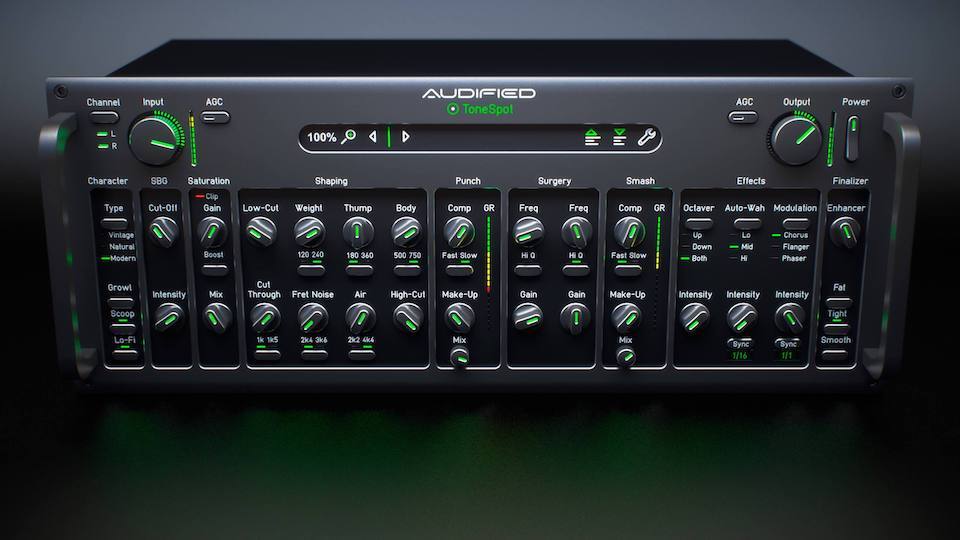The image size is (960, 540).
Task: Switch the Fret Noise 2k4/3k6 selector
Action: pos(314,354)
